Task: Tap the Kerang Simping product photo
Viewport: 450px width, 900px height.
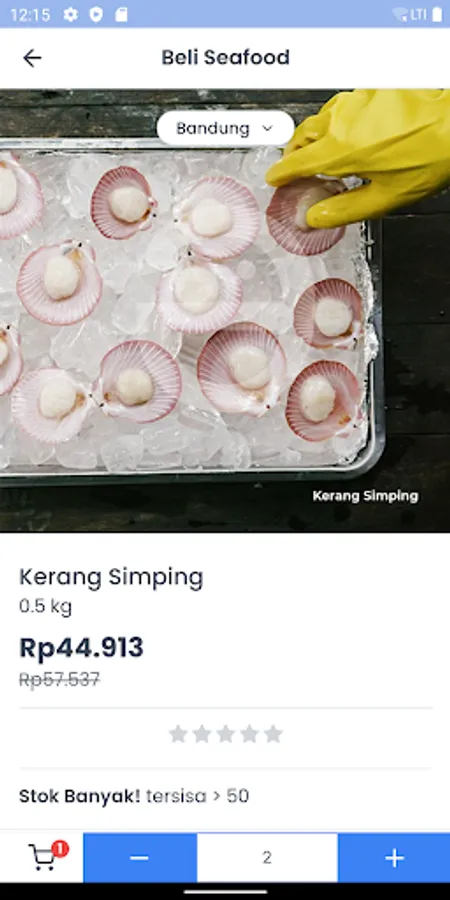Action: click(225, 311)
